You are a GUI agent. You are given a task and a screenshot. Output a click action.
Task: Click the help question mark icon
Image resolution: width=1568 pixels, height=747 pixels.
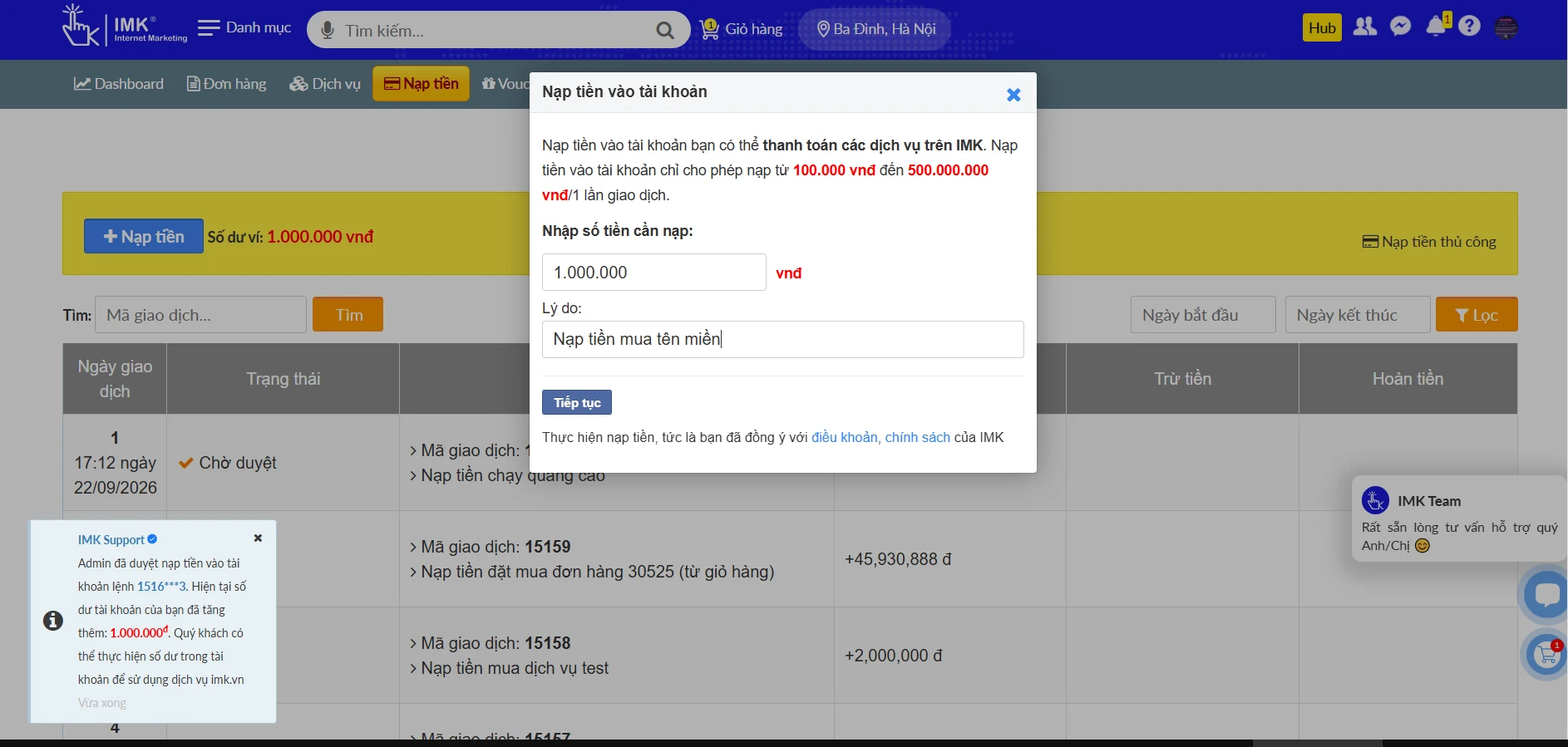pos(1469,27)
